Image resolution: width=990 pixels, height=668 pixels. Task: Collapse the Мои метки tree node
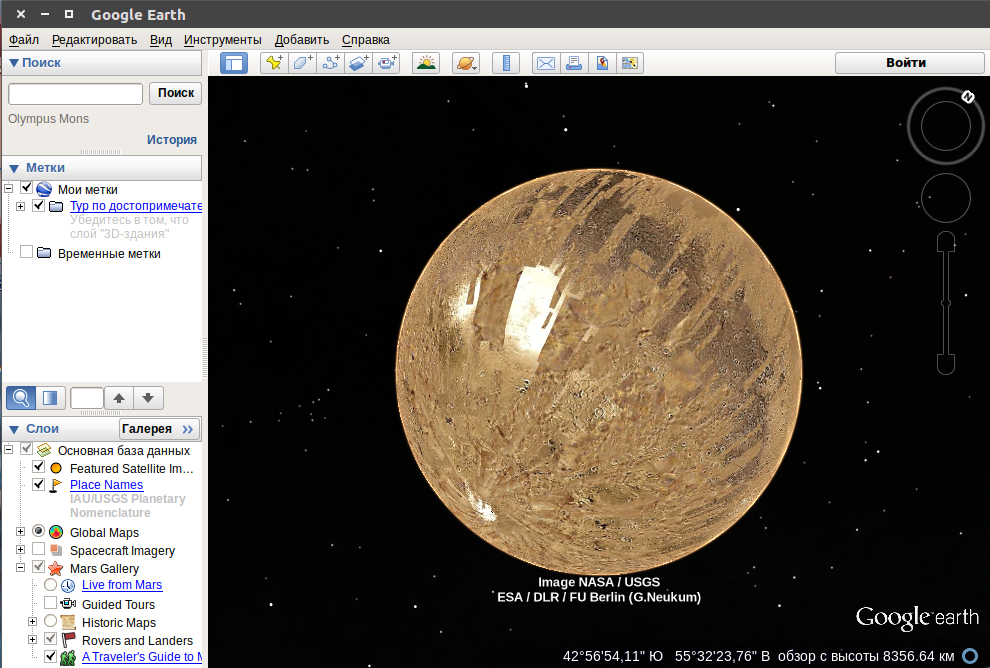[x=8, y=188]
